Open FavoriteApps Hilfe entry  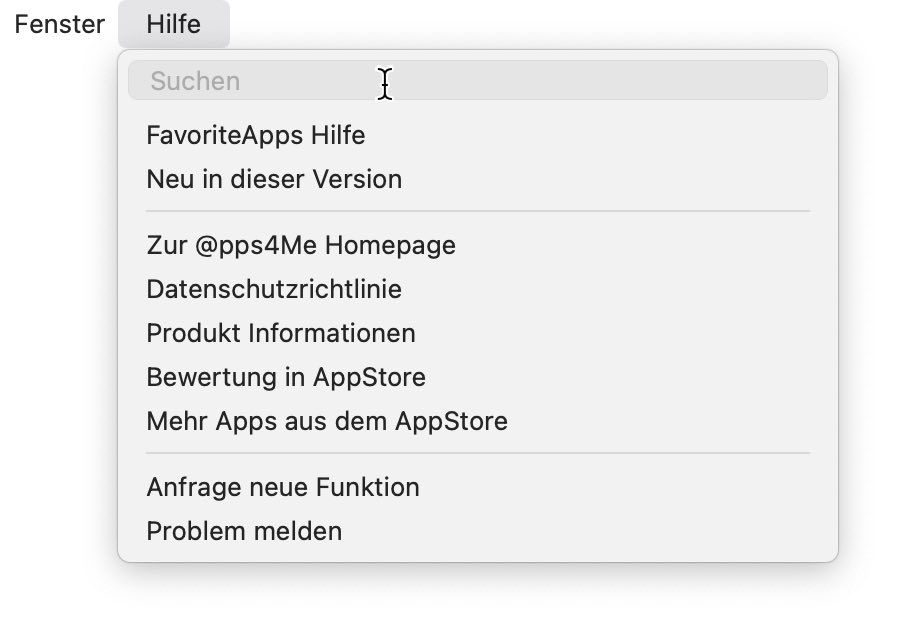click(478, 135)
